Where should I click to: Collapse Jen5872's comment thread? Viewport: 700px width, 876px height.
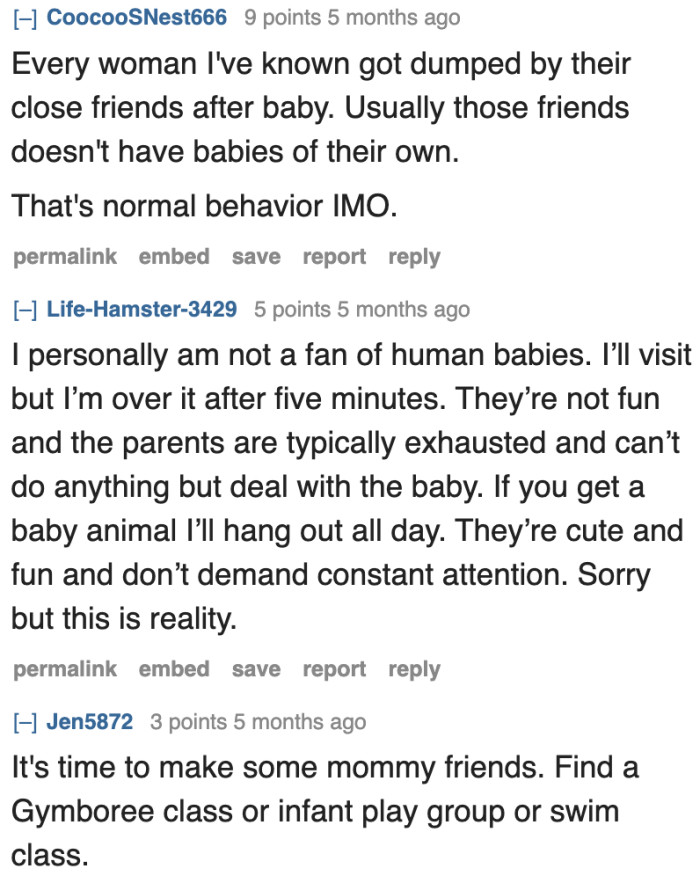pos(23,722)
